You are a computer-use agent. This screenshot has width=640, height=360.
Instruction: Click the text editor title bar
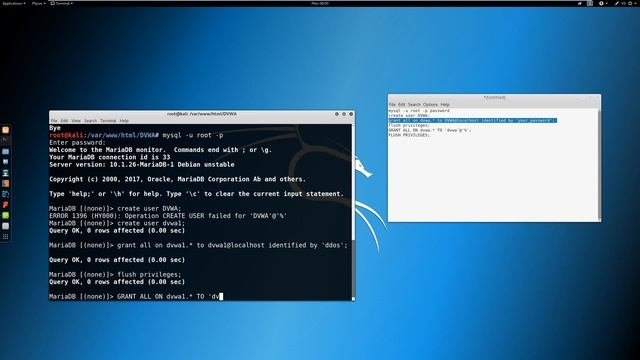tap(494, 98)
